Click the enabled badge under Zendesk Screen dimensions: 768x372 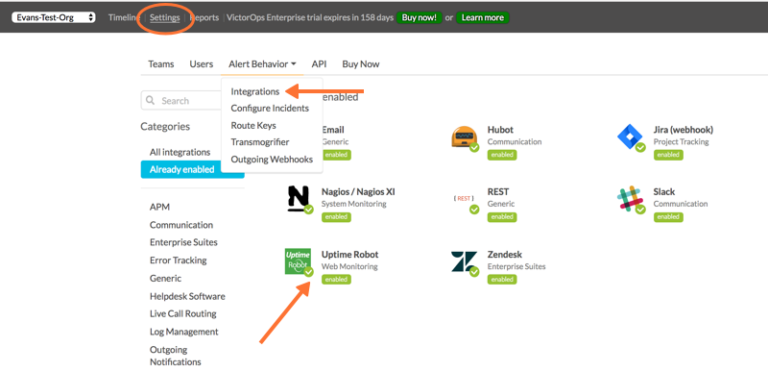(502, 279)
